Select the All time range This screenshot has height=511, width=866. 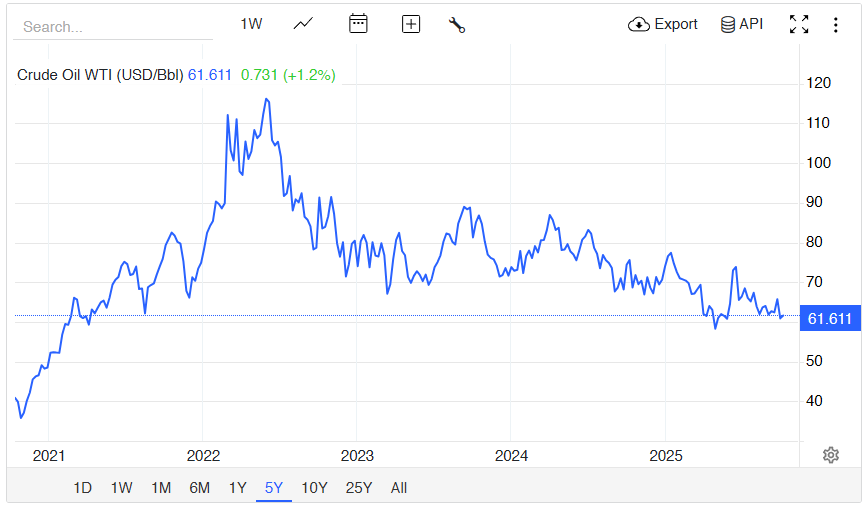[399, 488]
